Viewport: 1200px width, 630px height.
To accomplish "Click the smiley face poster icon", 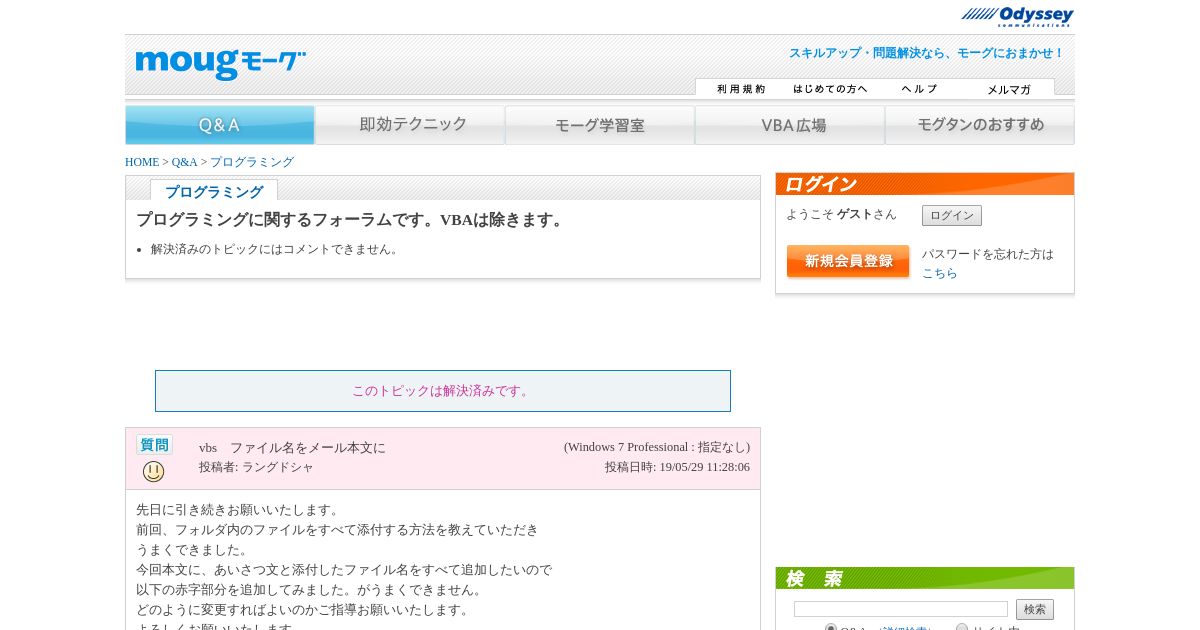I will click(x=153, y=471).
